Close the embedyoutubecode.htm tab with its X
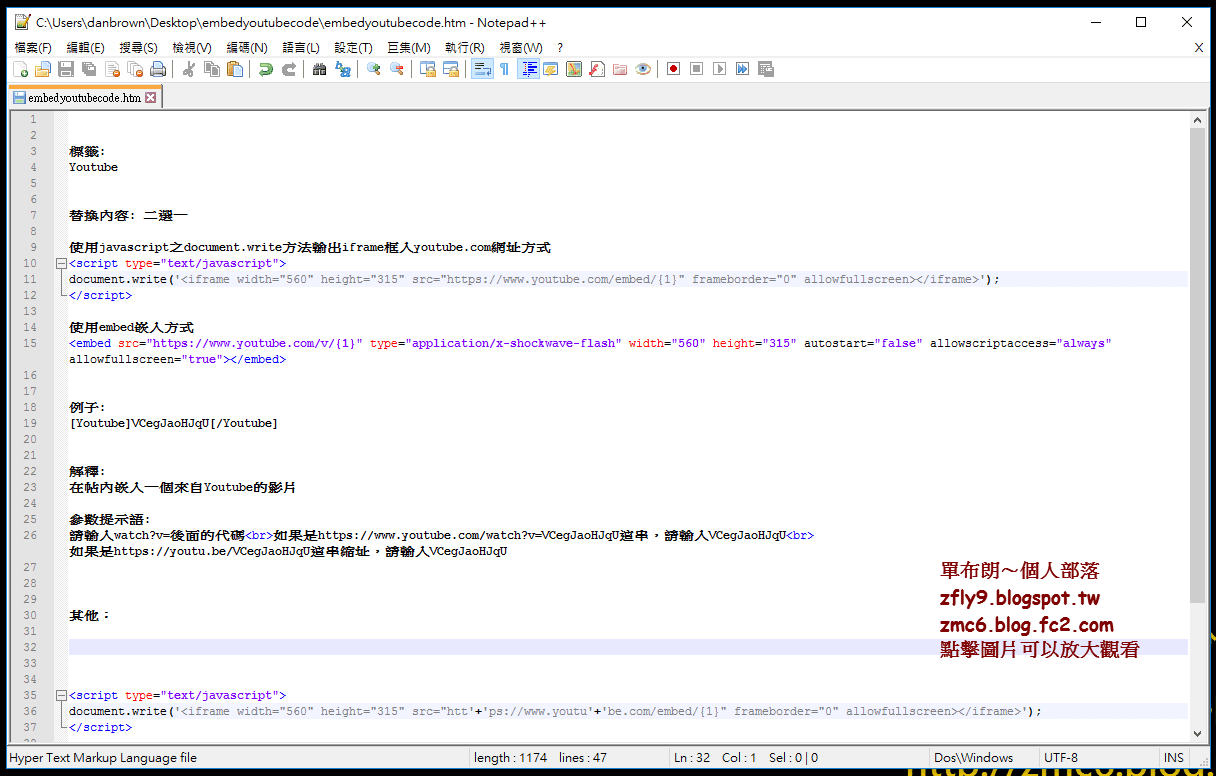This screenshot has width=1216, height=776. tap(151, 98)
